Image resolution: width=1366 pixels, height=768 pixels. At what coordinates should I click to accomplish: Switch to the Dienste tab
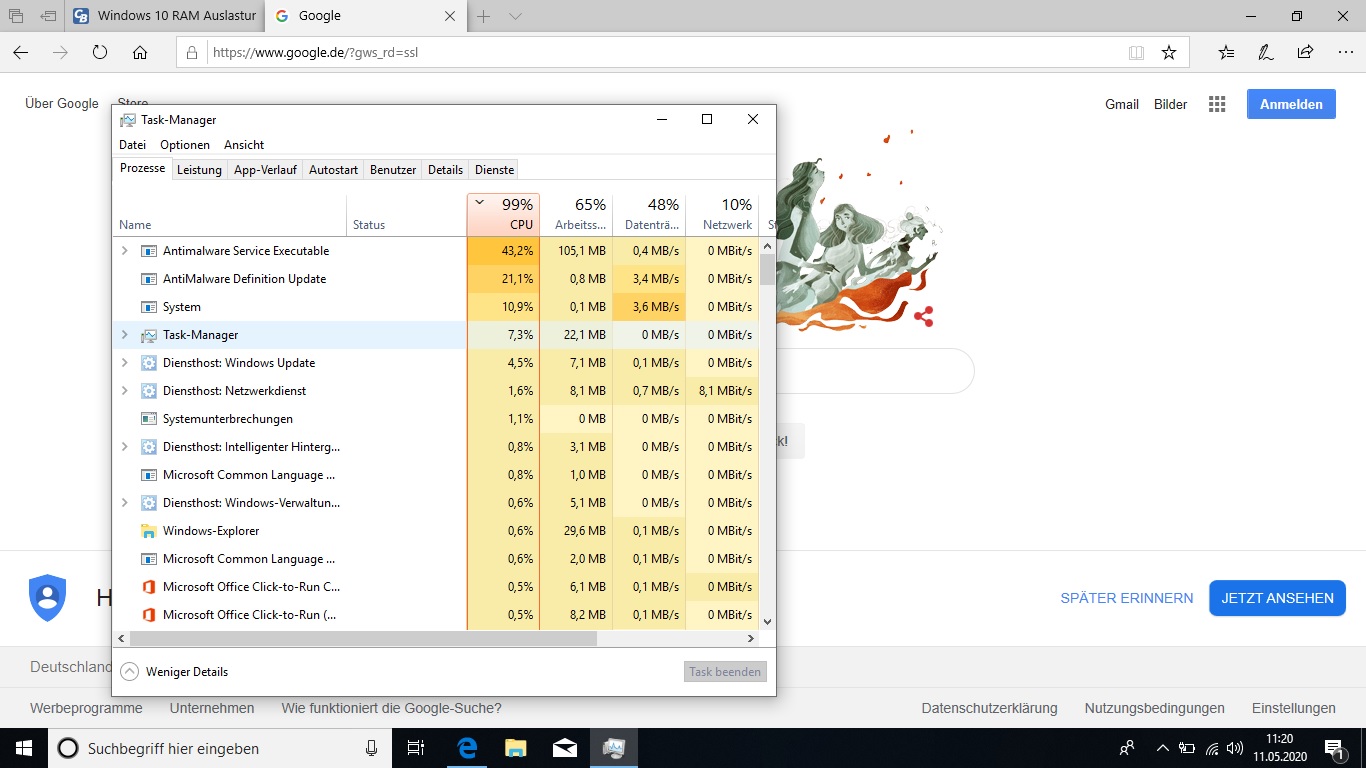[x=494, y=170]
